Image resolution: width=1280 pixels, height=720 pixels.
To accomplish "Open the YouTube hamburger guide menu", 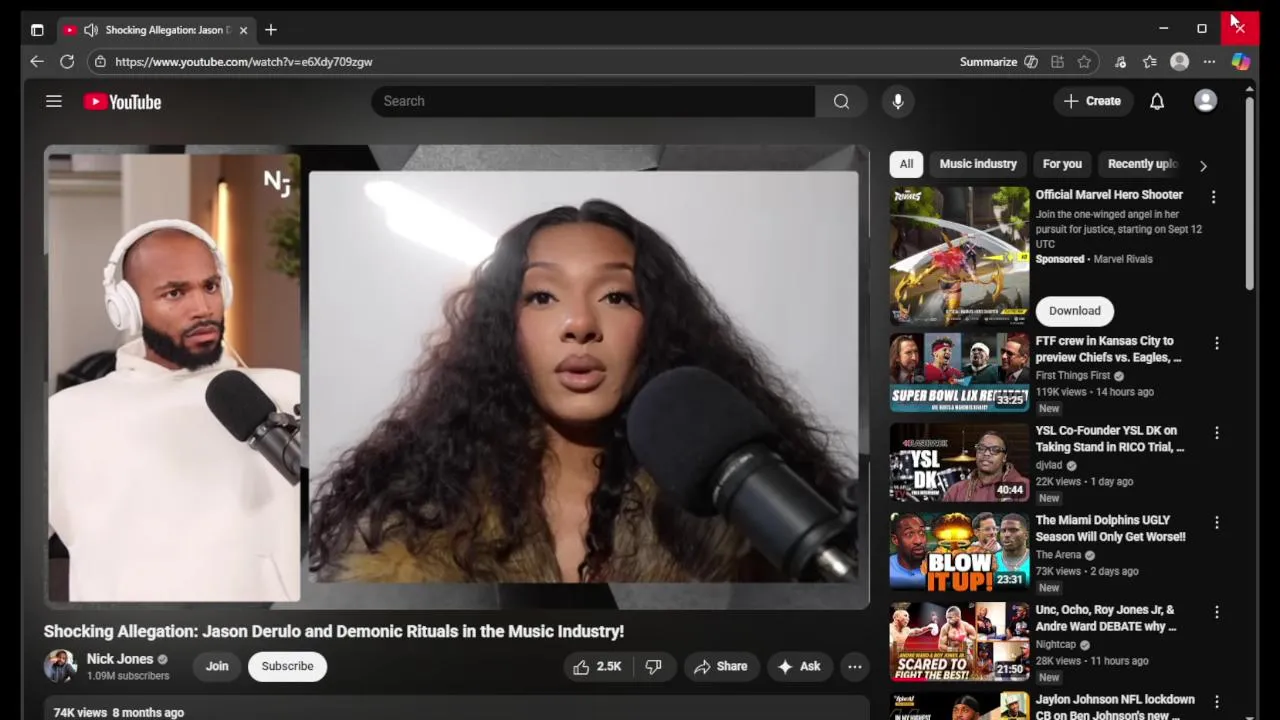I will pos(54,101).
